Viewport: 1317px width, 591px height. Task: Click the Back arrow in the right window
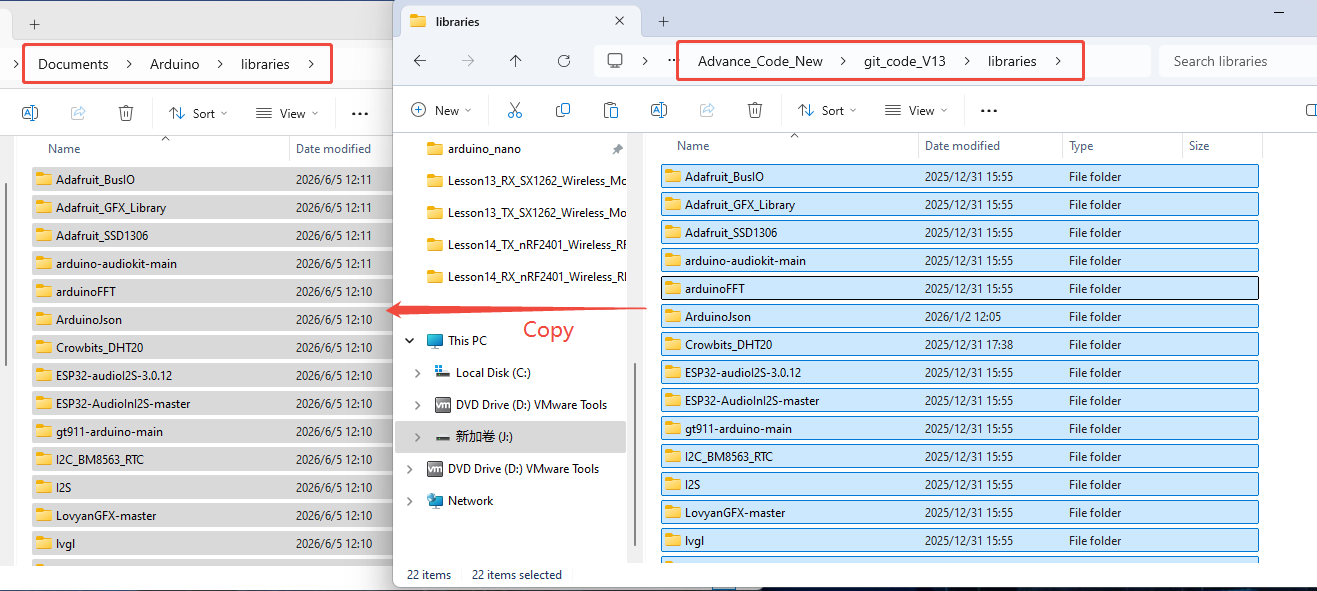pyautogui.click(x=420, y=61)
